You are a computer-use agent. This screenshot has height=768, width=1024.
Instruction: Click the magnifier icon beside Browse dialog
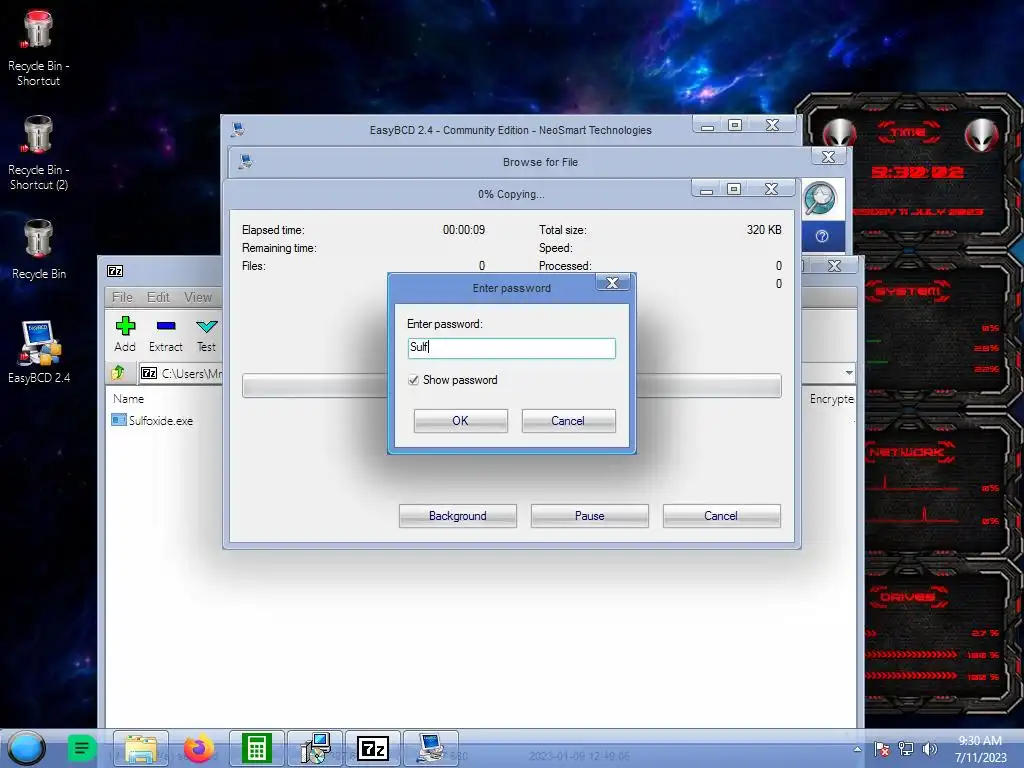pyautogui.click(x=820, y=199)
